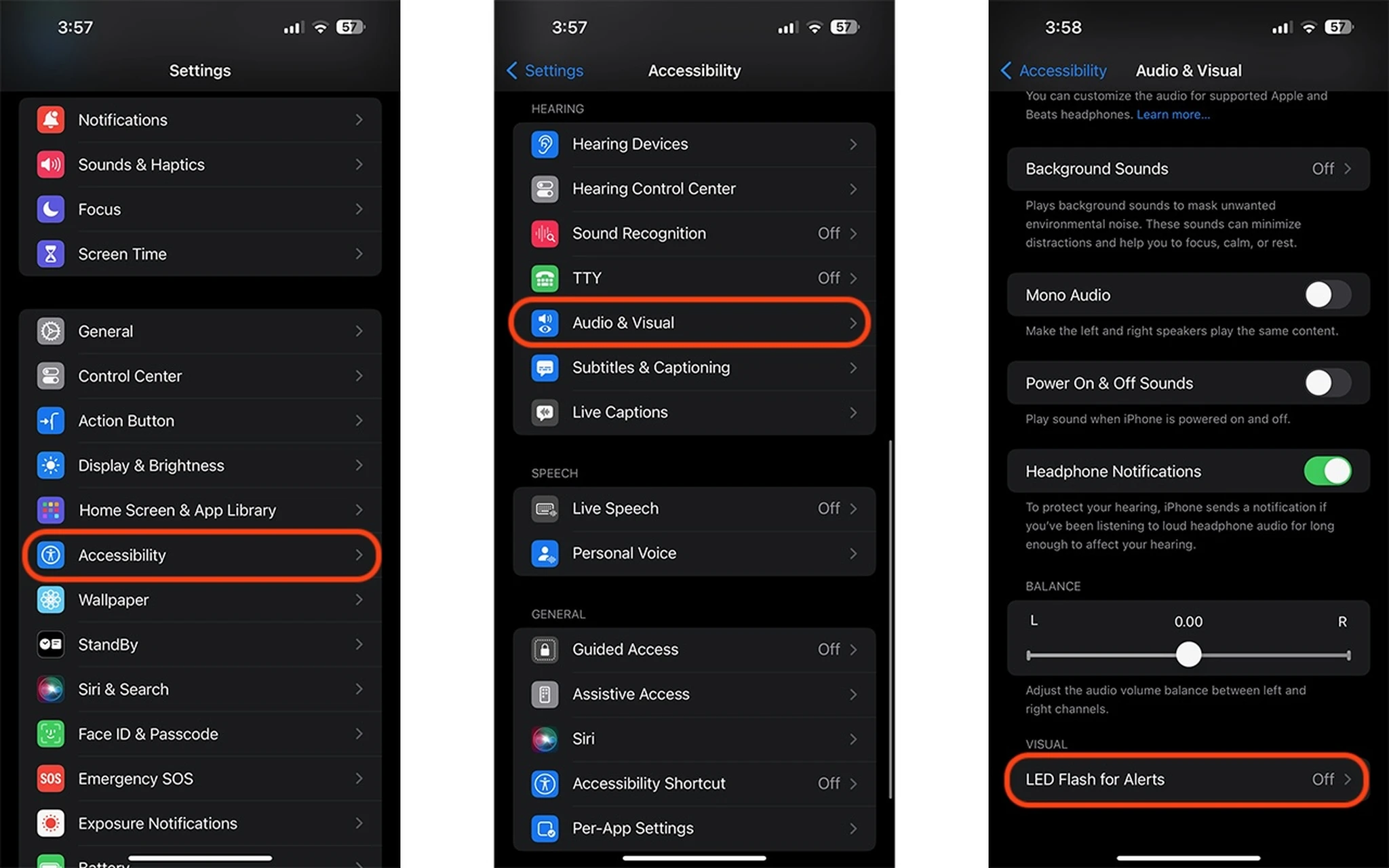Select Audio & Visual menu item
The height and width of the screenshot is (868, 1389).
(x=694, y=322)
